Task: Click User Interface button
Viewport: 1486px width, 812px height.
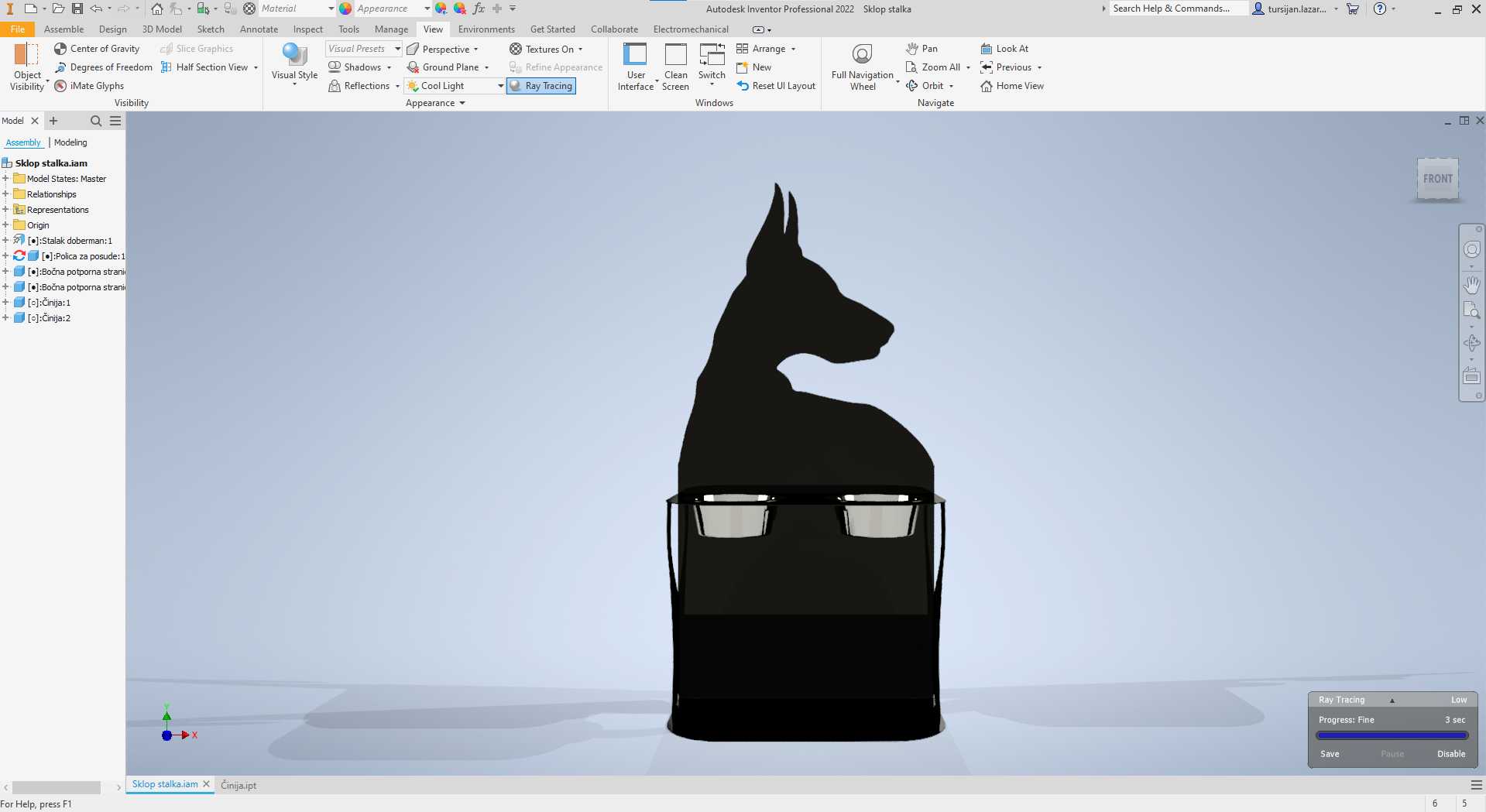Action: pyautogui.click(x=636, y=67)
